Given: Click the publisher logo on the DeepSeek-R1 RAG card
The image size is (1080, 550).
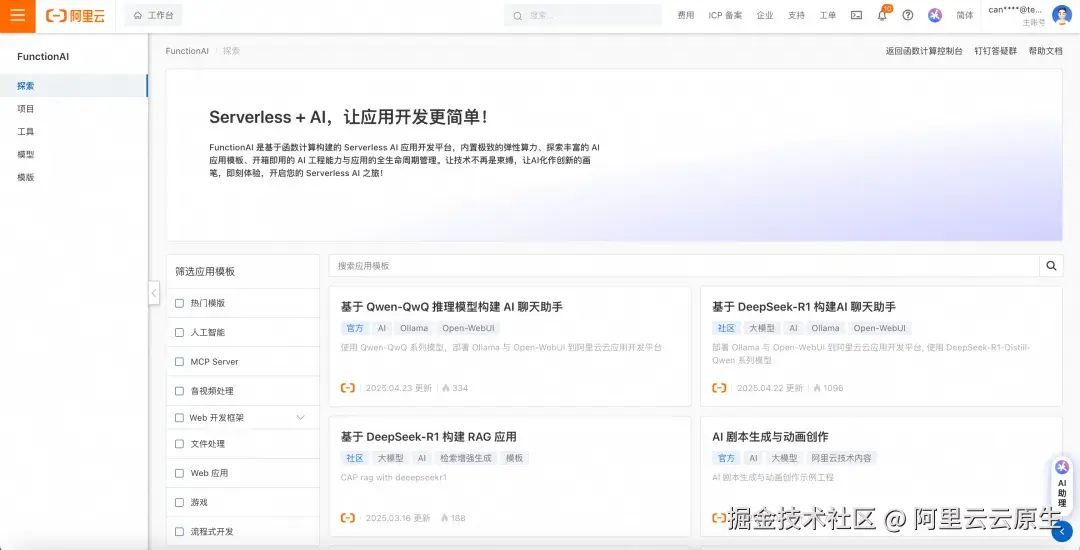Looking at the screenshot, I should 348,518.
